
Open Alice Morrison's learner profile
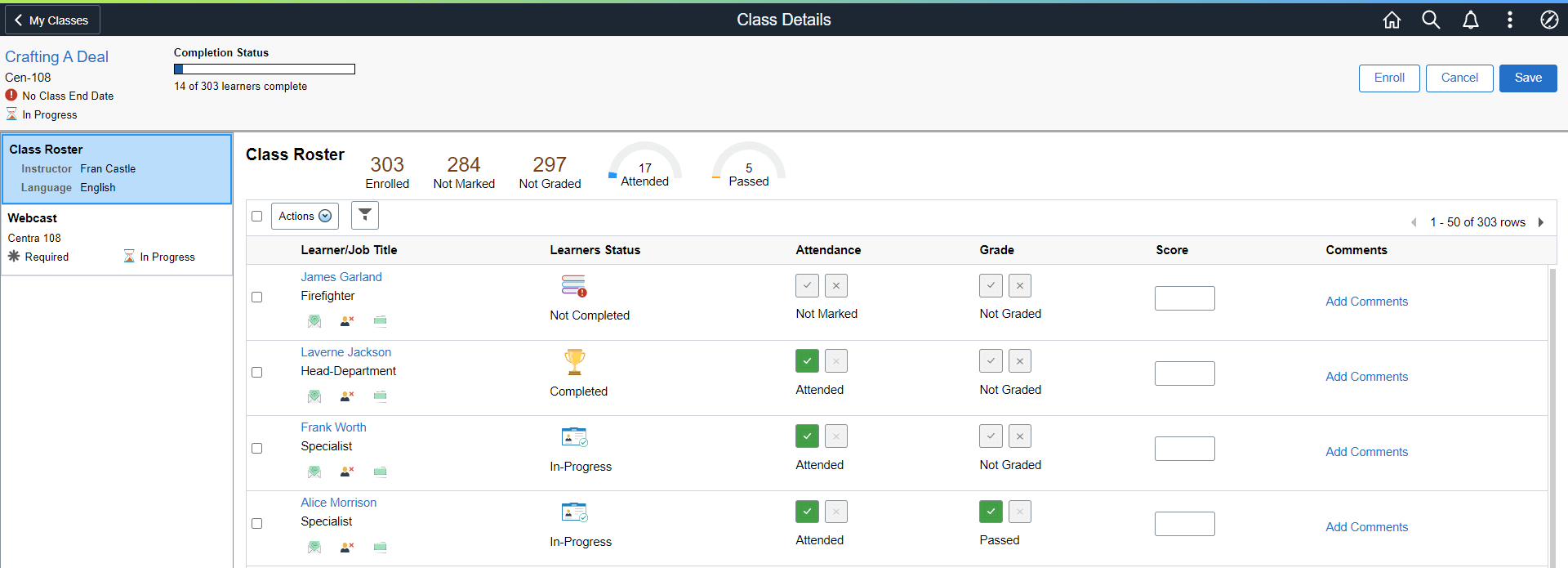click(338, 503)
